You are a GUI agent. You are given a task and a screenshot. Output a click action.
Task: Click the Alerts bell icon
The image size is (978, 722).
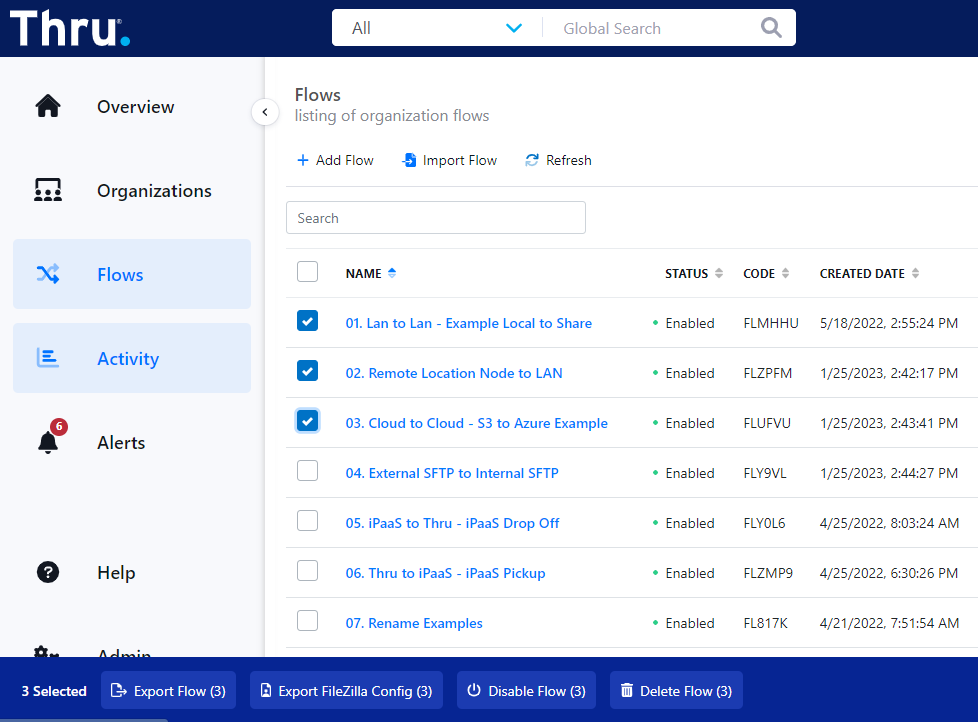click(x=48, y=442)
